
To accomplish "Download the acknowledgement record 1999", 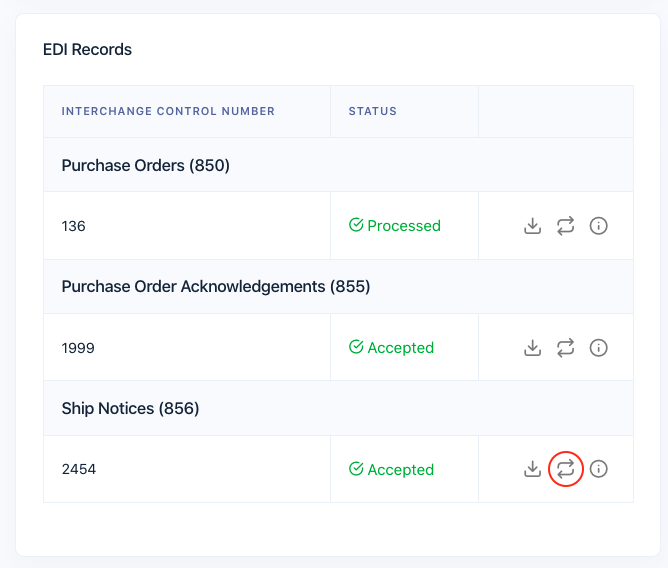I will pyautogui.click(x=533, y=348).
